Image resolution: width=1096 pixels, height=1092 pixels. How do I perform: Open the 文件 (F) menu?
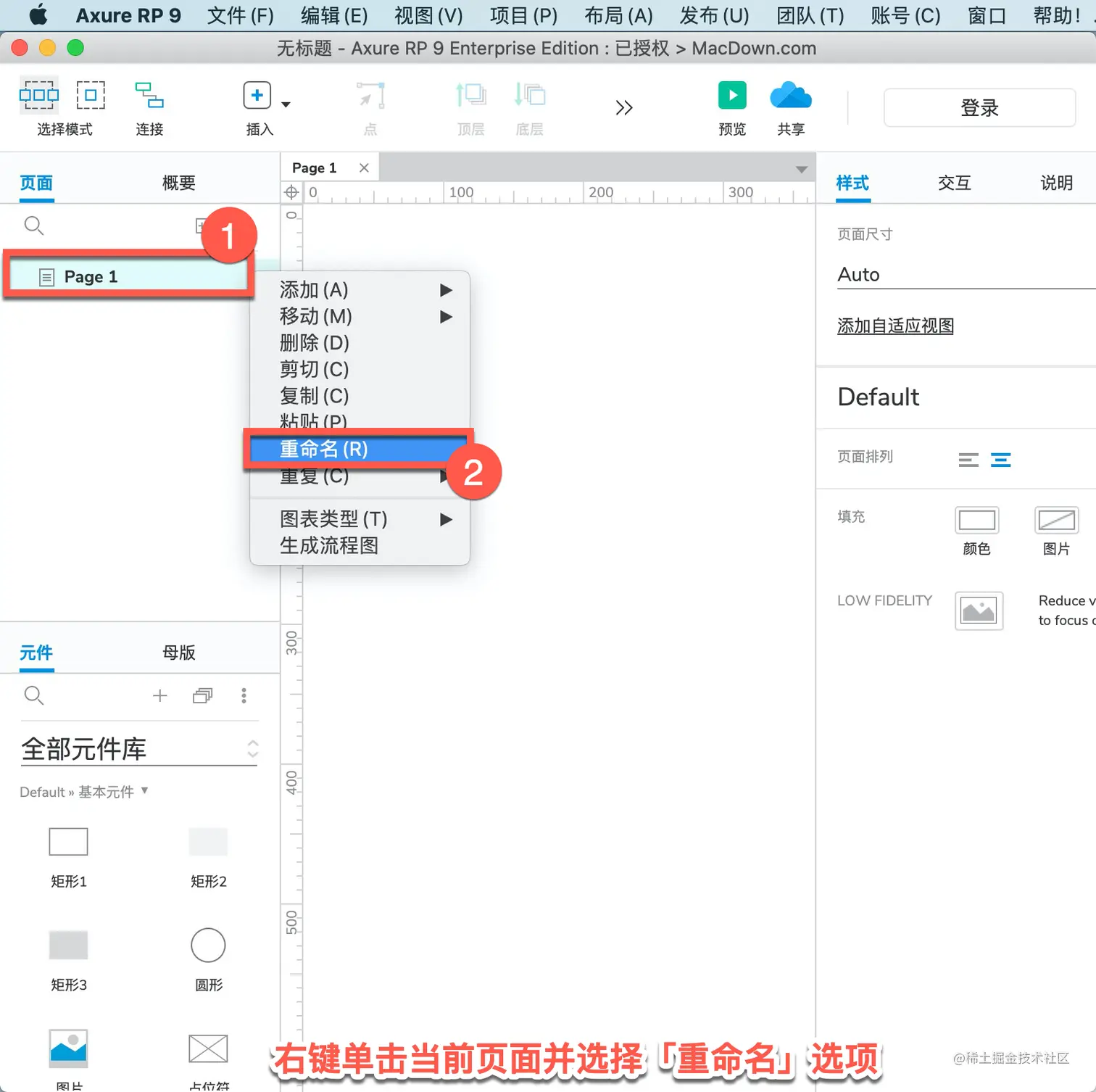pos(241,15)
